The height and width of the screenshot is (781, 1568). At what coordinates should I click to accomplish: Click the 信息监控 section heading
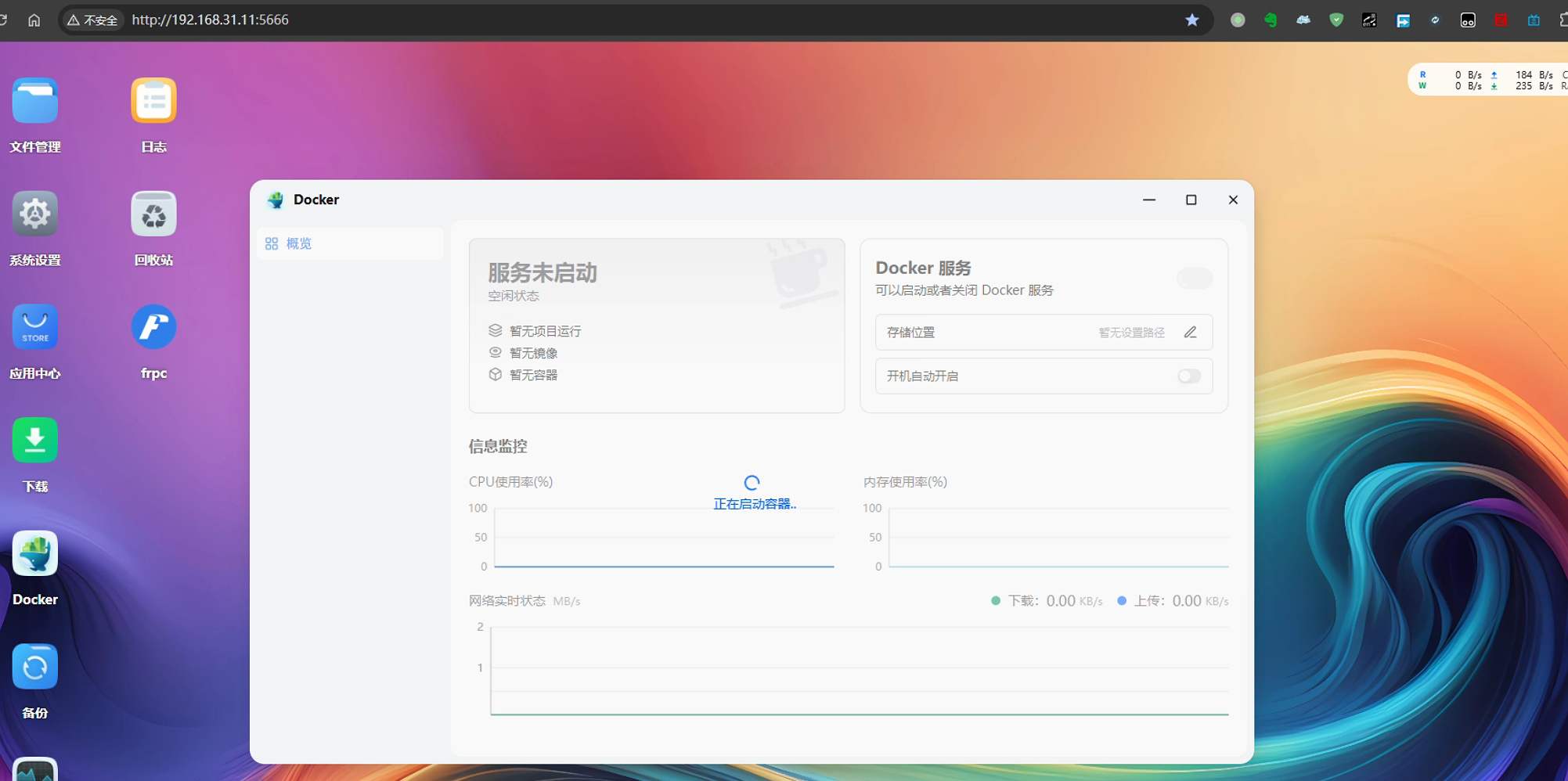498,446
